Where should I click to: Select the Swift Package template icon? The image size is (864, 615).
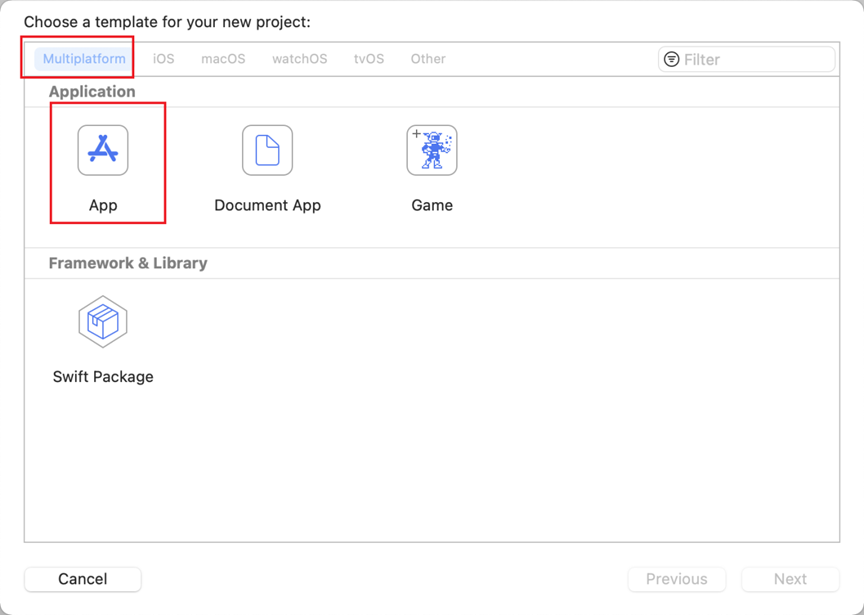(103, 322)
